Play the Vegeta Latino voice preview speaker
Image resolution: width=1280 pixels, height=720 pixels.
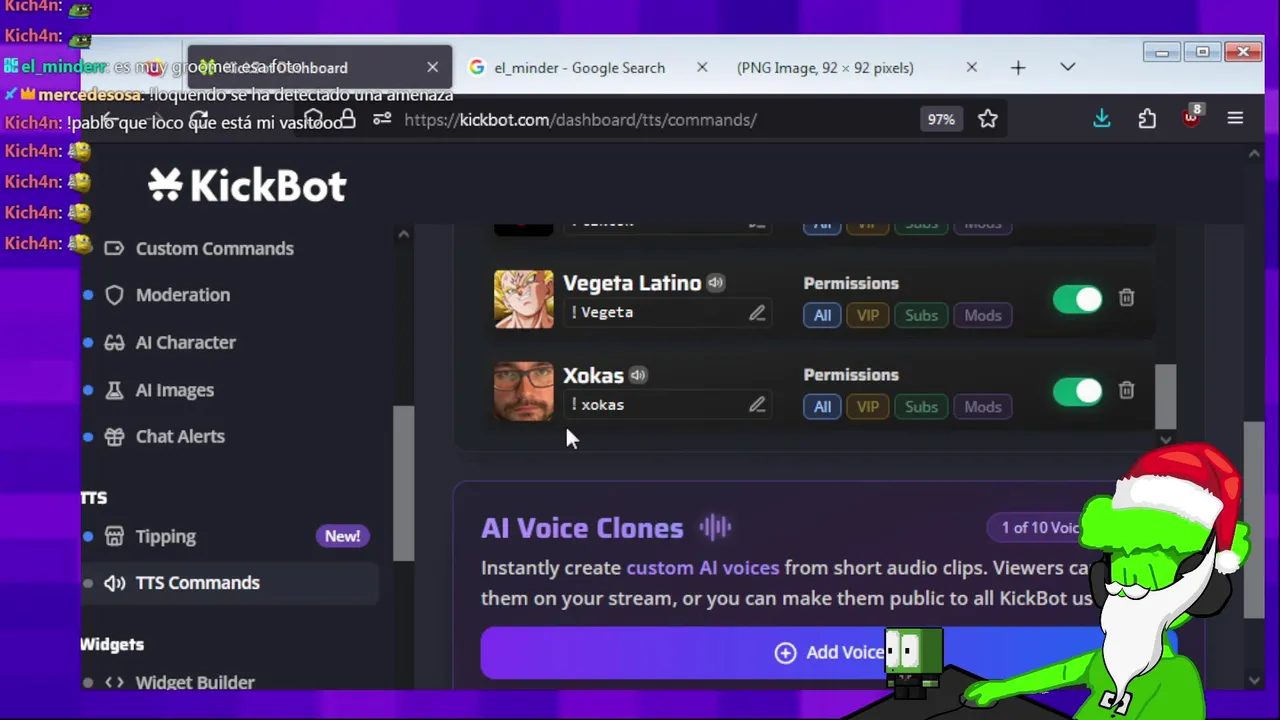tap(715, 283)
